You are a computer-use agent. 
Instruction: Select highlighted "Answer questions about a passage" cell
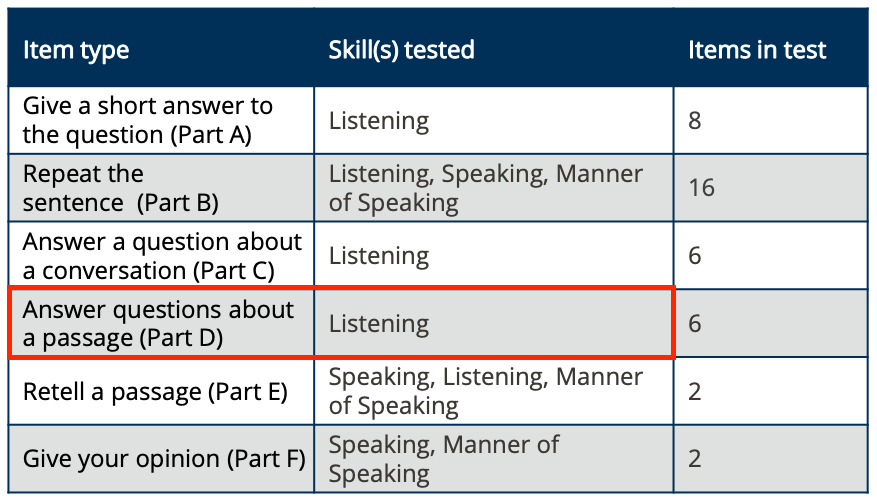coord(158,324)
